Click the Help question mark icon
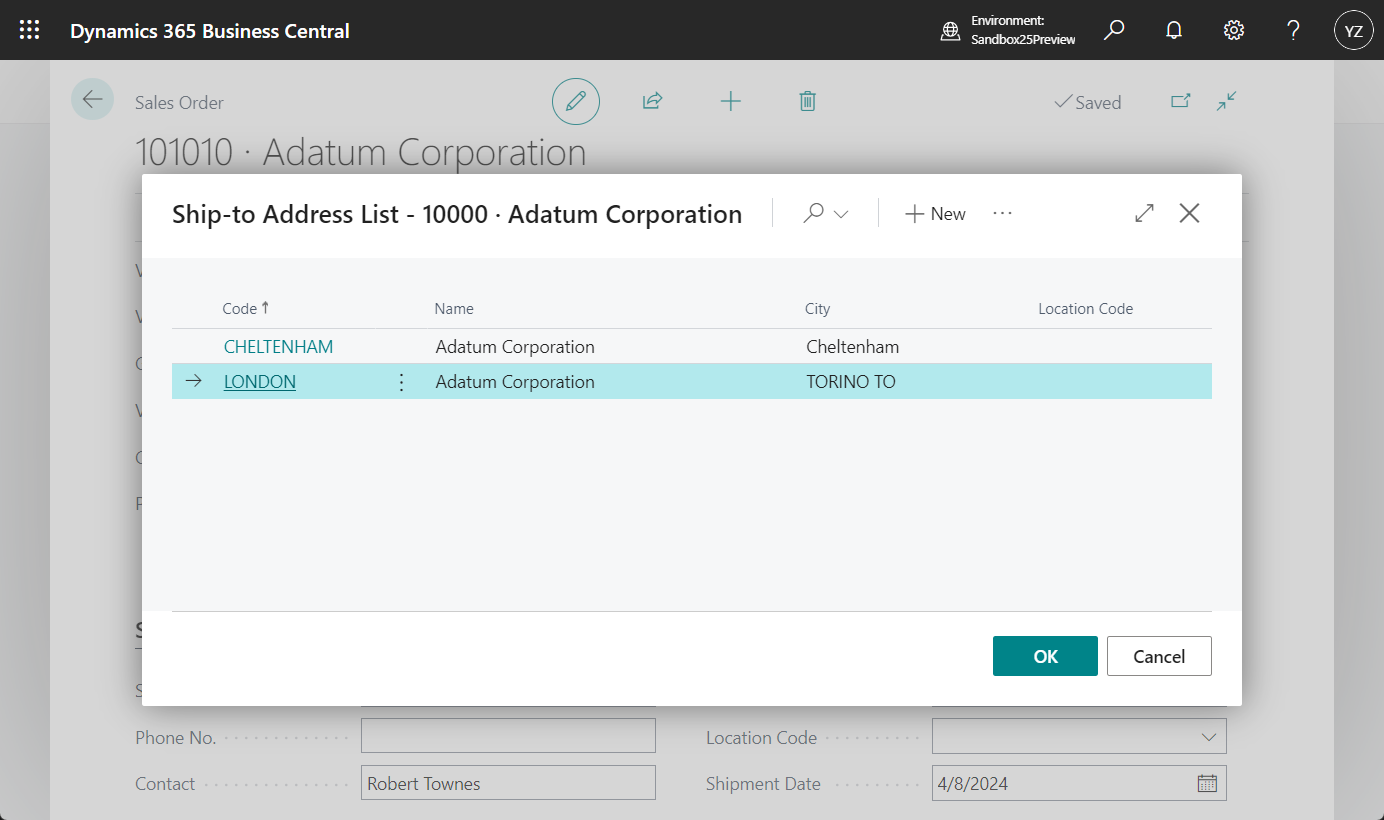 point(1293,30)
